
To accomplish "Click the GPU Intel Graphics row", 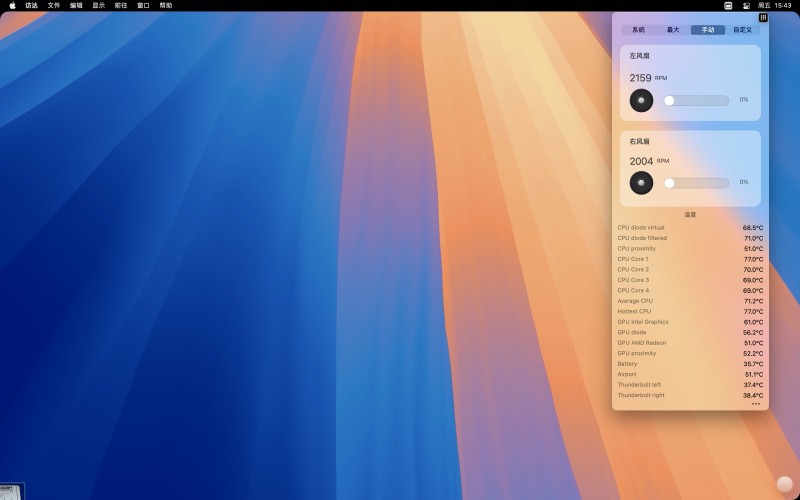I will (x=690, y=322).
